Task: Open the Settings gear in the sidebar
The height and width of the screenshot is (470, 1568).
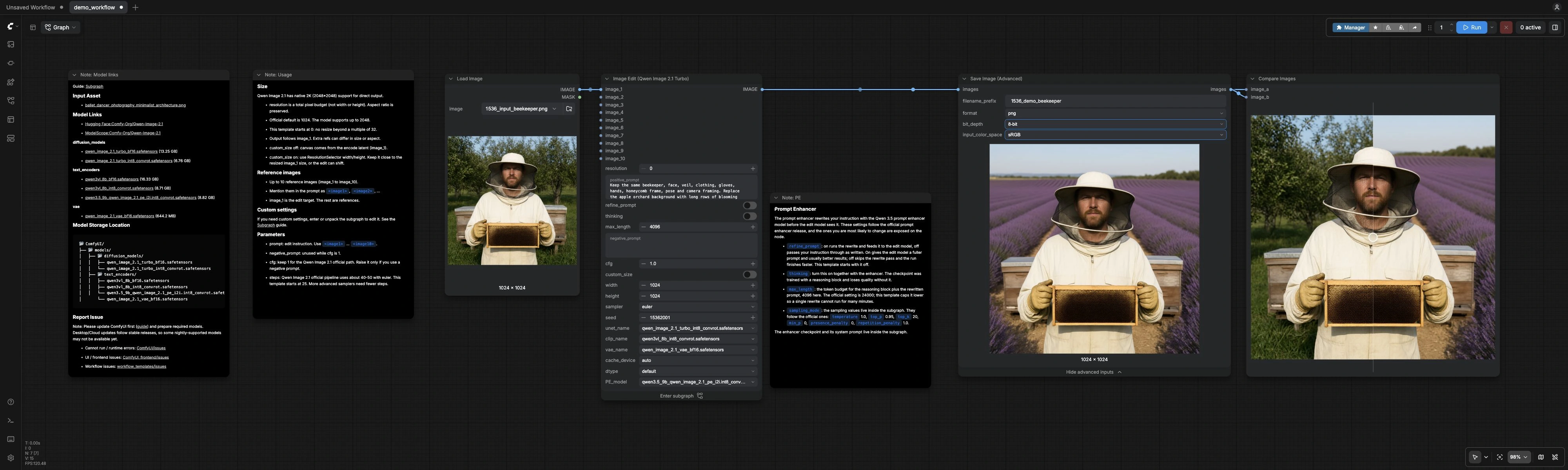Action: [10, 458]
